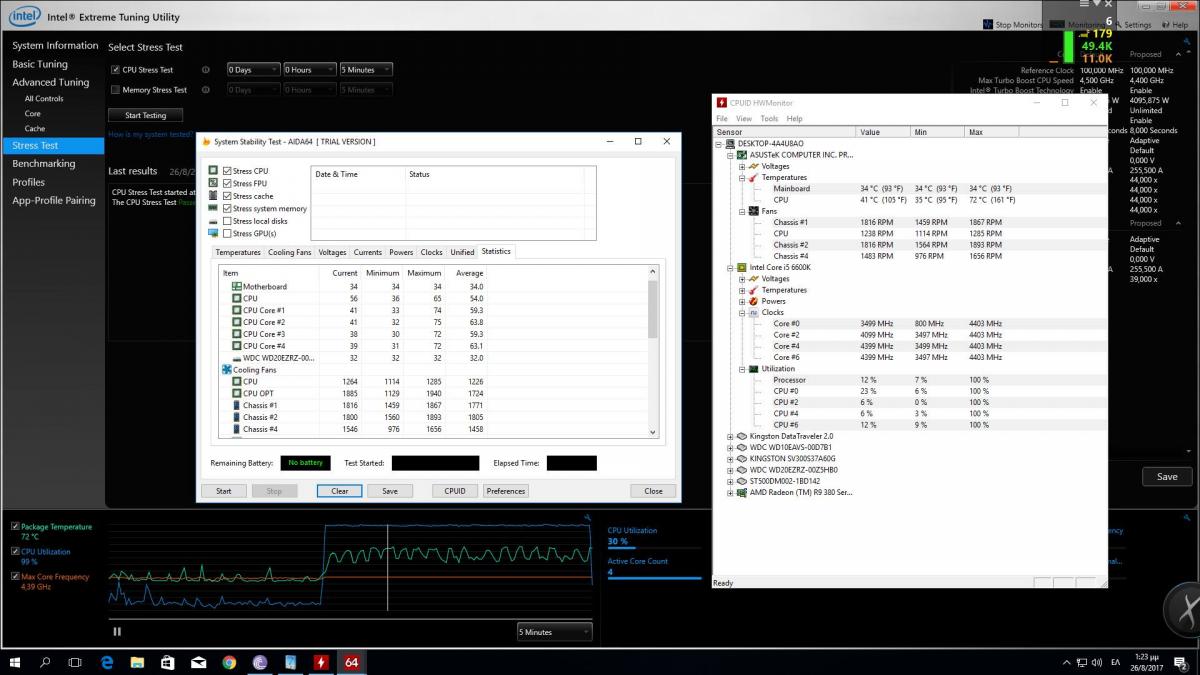Image resolution: width=1200 pixels, height=675 pixels.
Task: Open HWMonitor Tools menu
Action: pos(769,118)
